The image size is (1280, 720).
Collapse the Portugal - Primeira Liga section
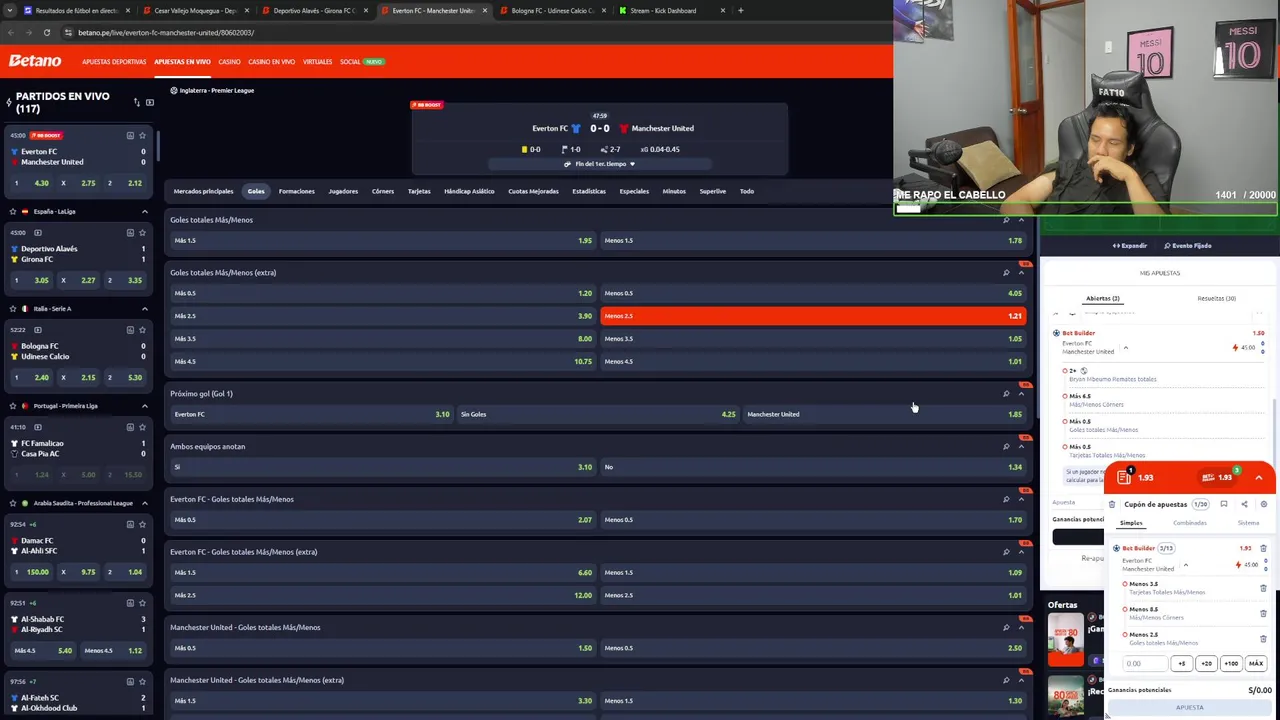point(144,406)
